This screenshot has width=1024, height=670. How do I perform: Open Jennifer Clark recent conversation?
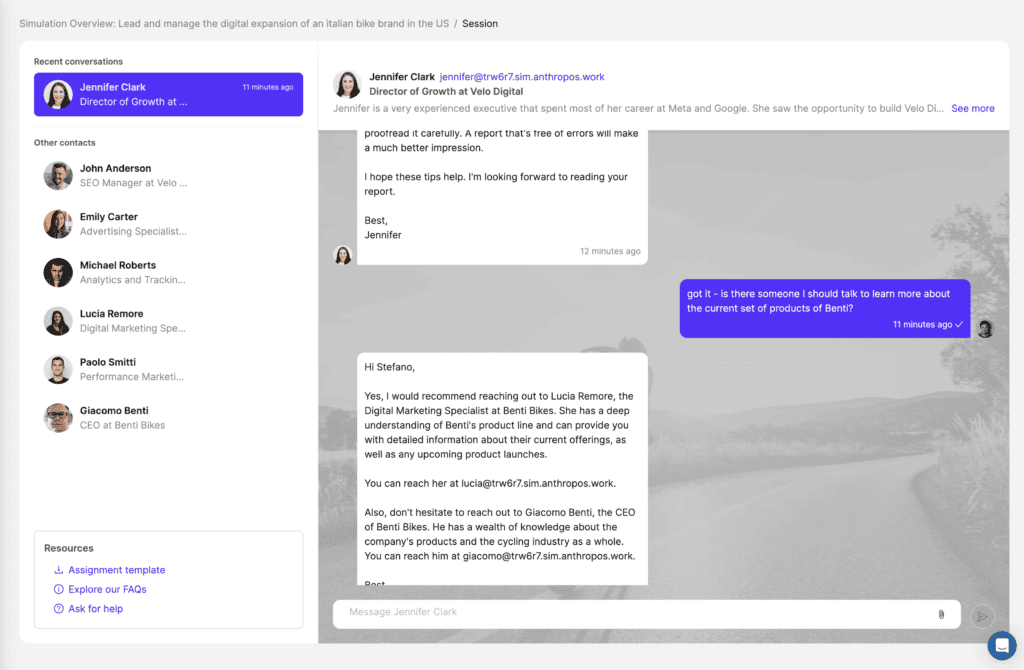[x=168, y=94]
